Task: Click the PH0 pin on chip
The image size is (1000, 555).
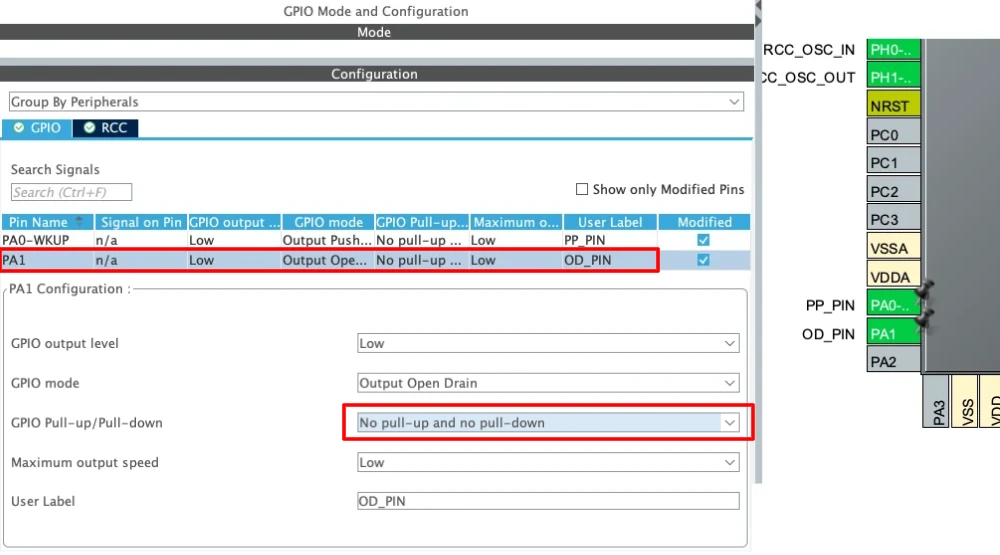Action: click(893, 50)
